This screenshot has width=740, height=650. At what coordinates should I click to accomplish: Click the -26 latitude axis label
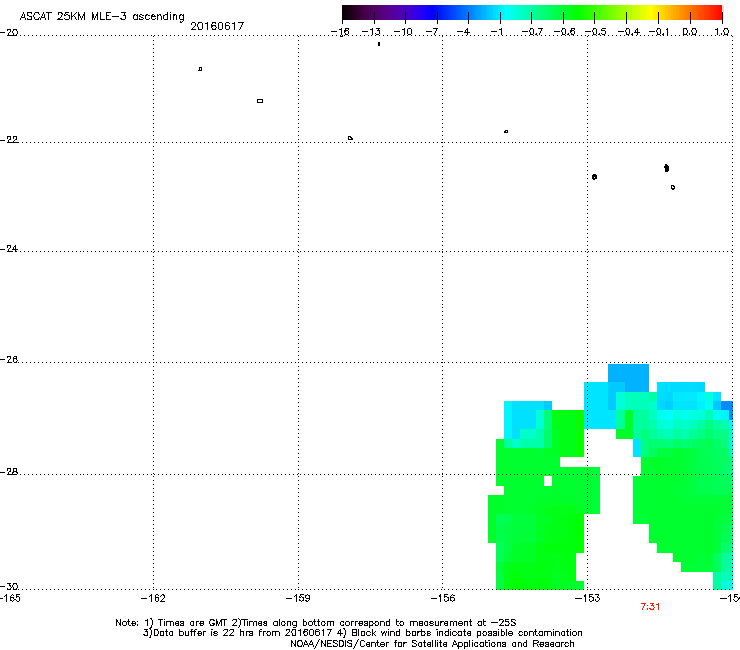pos(9,359)
